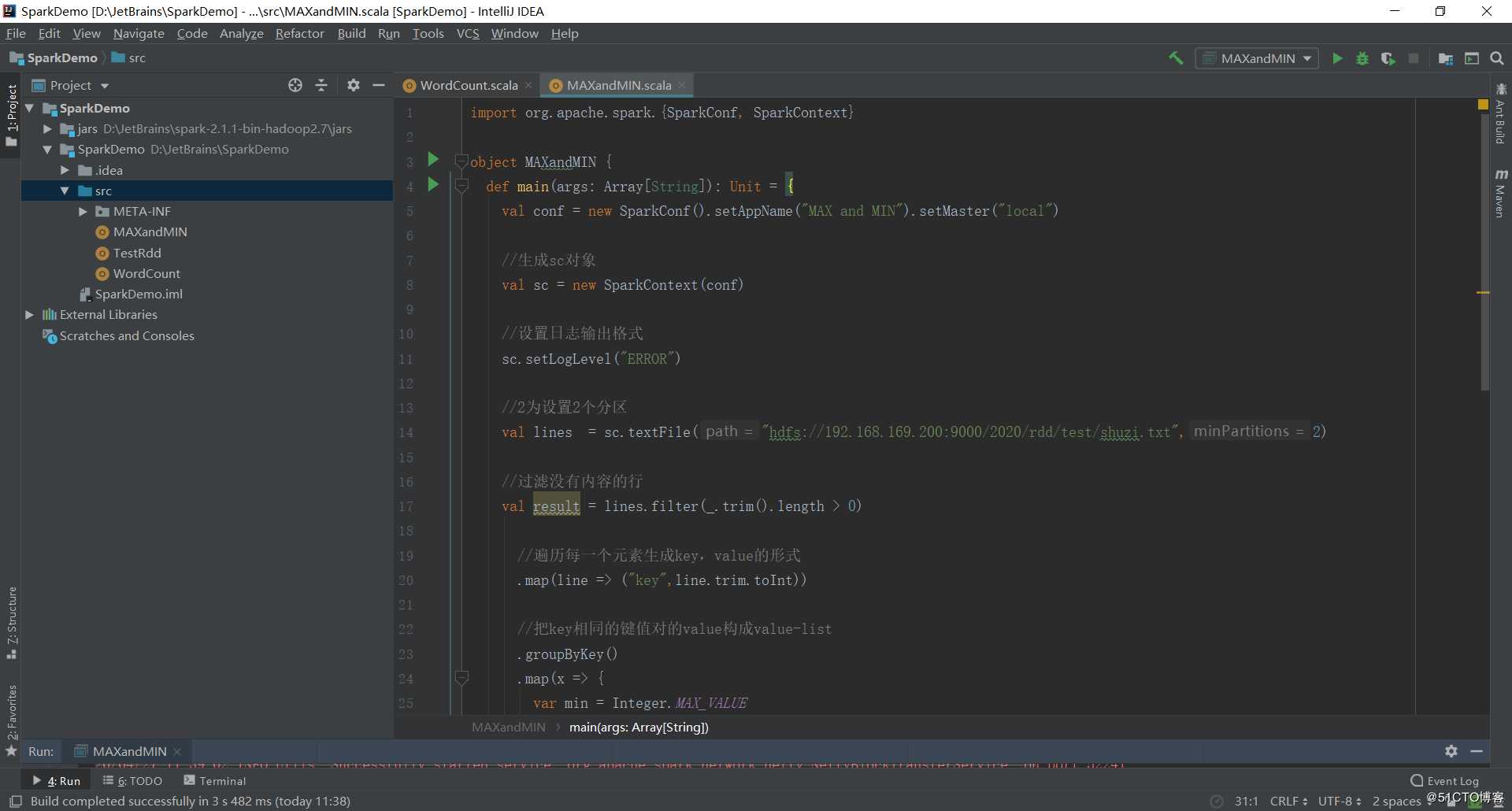1512x811 pixels.
Task: Click the src breadcrumb in navigation bar
Action: [129, 58]
